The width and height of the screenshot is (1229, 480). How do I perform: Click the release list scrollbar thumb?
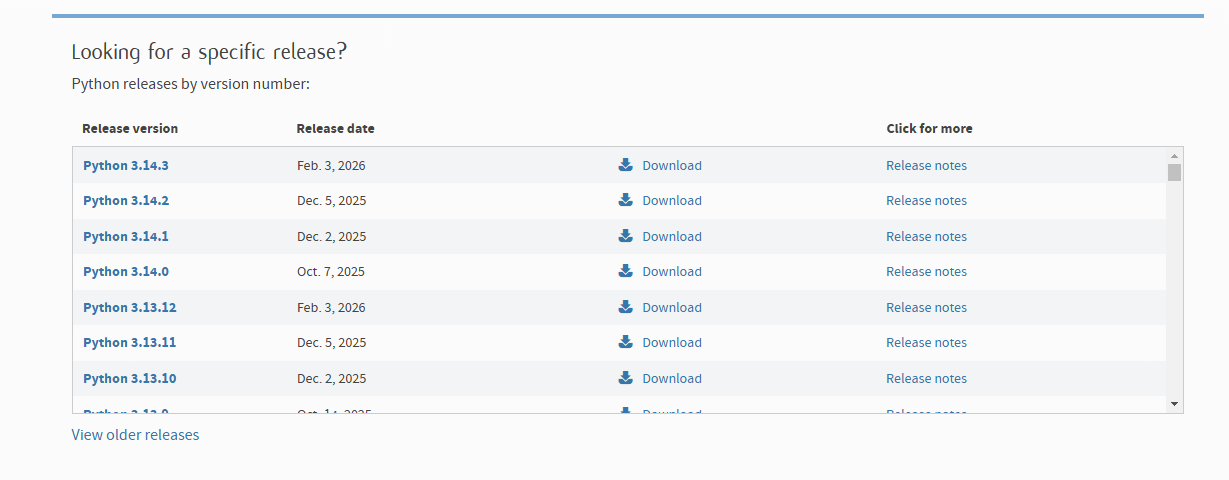coord(1174,172)
